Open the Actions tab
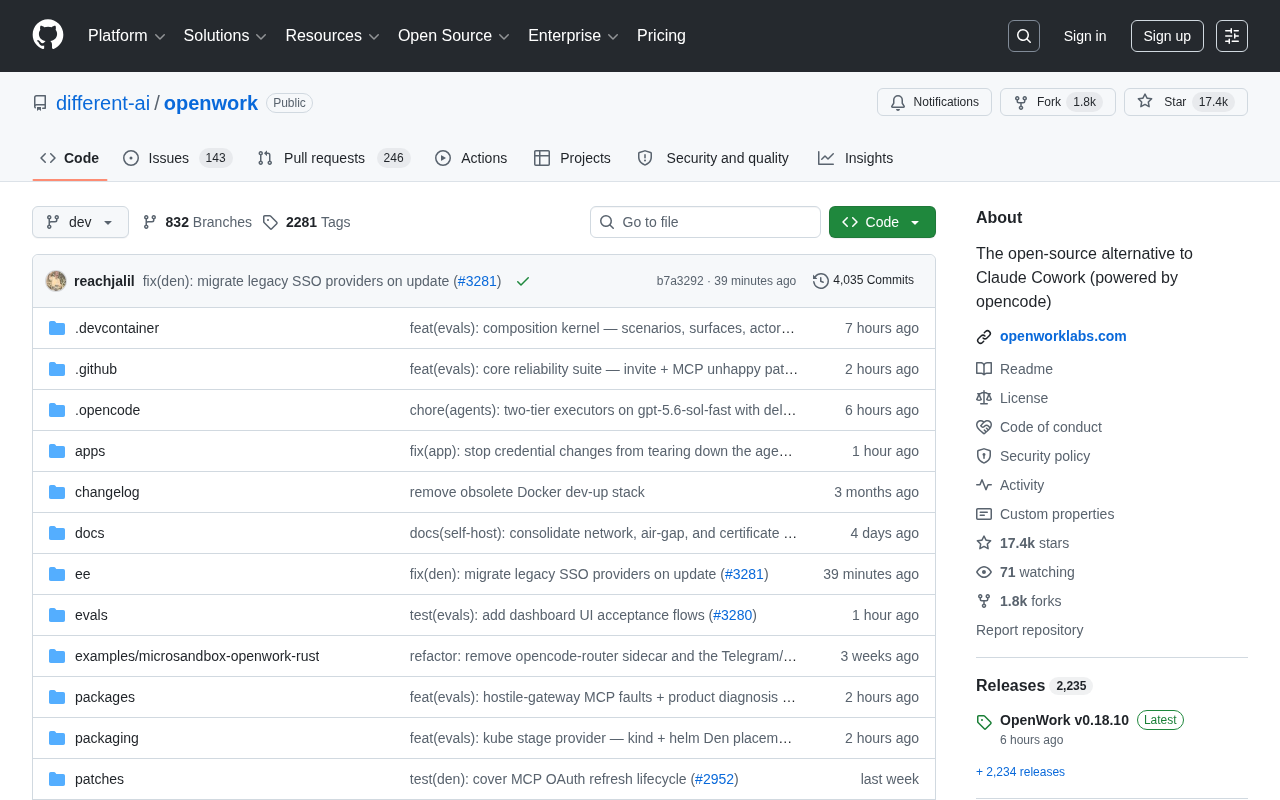Screen dimensions: 1280x800 point(471,158)
